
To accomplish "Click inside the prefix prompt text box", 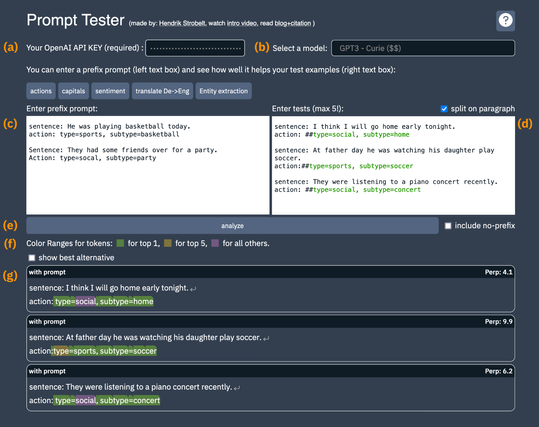I will pyautogui.click(x=148, y=165).
